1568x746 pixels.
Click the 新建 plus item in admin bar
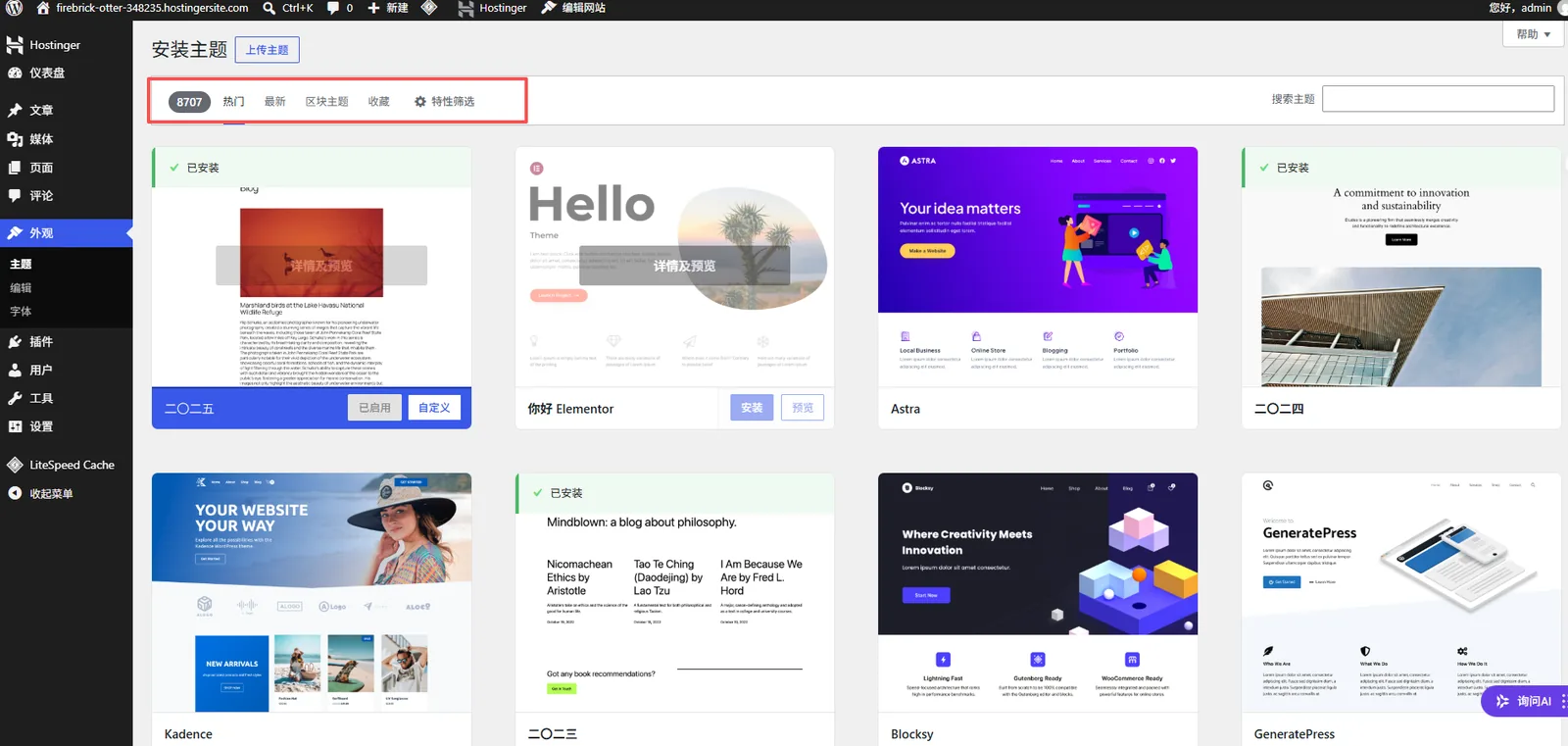(388, 8)
